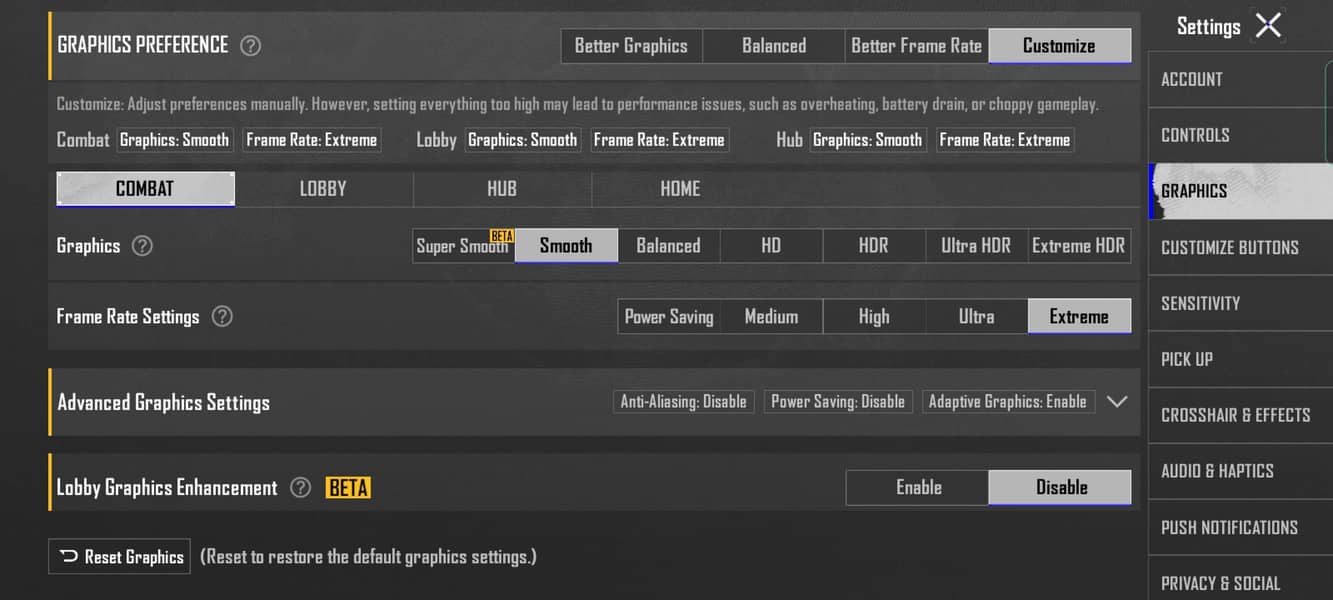Disable Lobby Graphics Enhancement

[x=1060, y=487]
